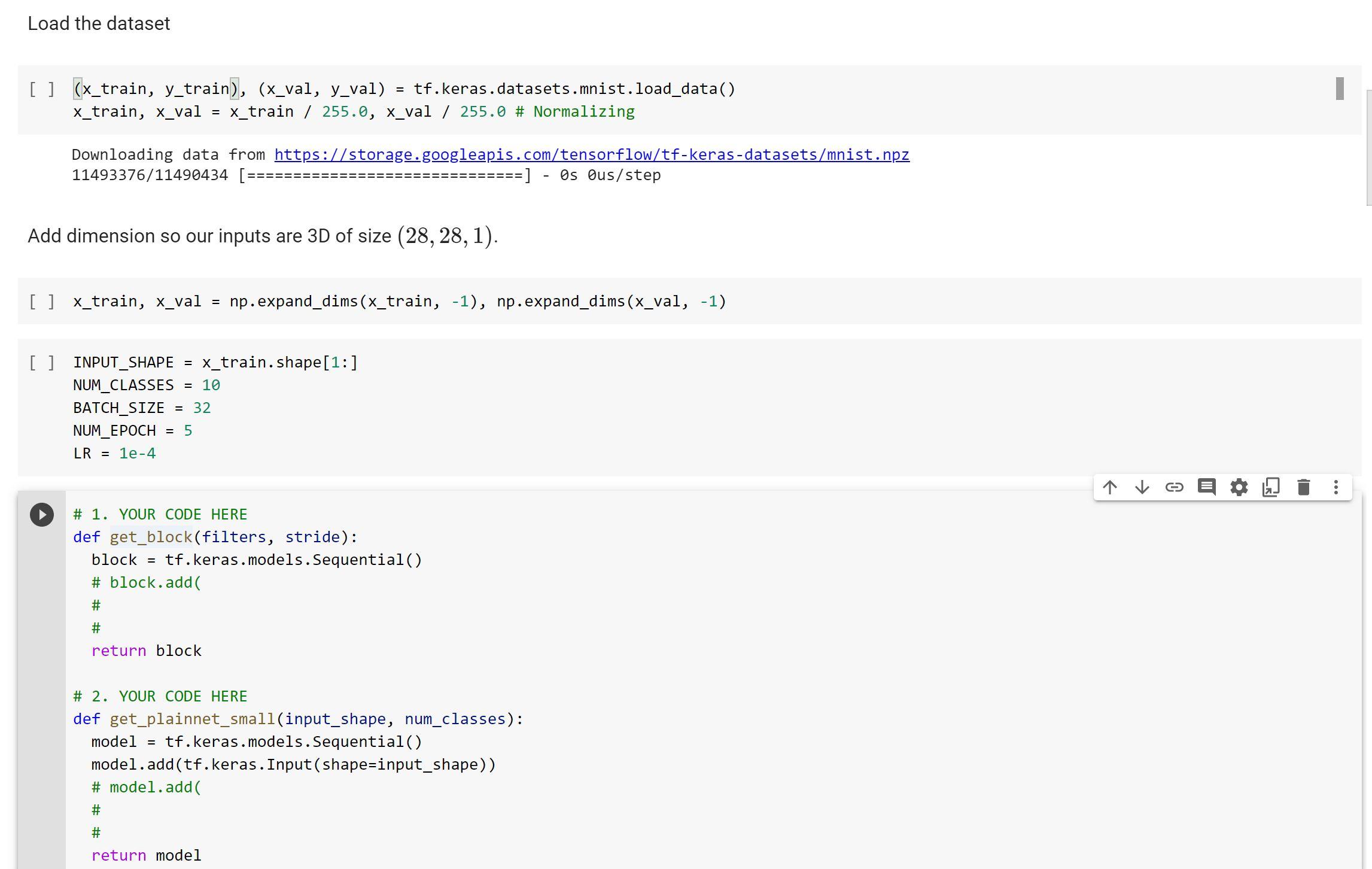Add a comment to the cell

click(1207, 487)
